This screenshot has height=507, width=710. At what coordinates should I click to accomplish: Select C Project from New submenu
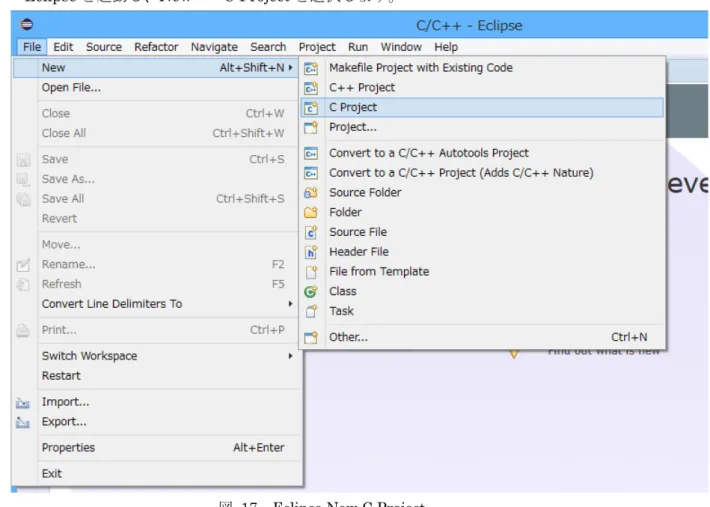coord(482,108)
